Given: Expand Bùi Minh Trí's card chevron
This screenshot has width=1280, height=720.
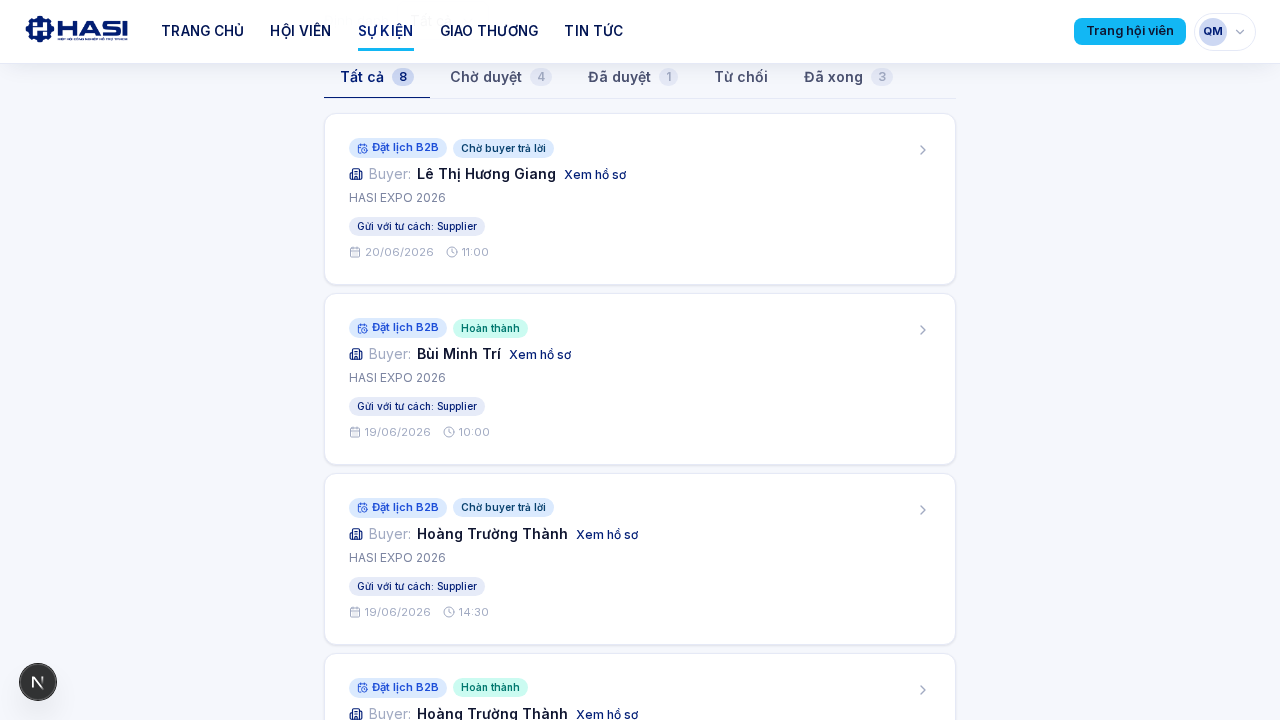Looking at the screenshot, I should pyautogui.click(x=923, y=330).
